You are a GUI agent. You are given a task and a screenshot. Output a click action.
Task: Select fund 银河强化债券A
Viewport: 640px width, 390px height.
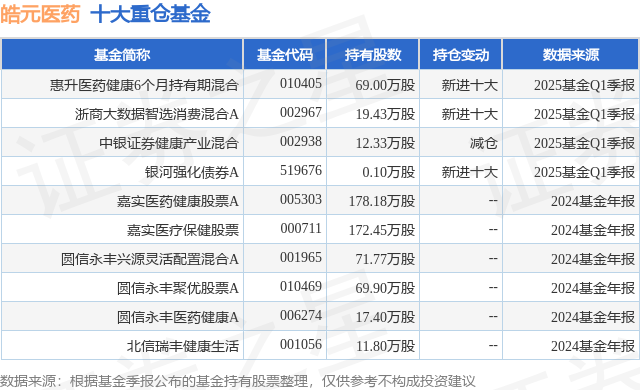[192, 172]
